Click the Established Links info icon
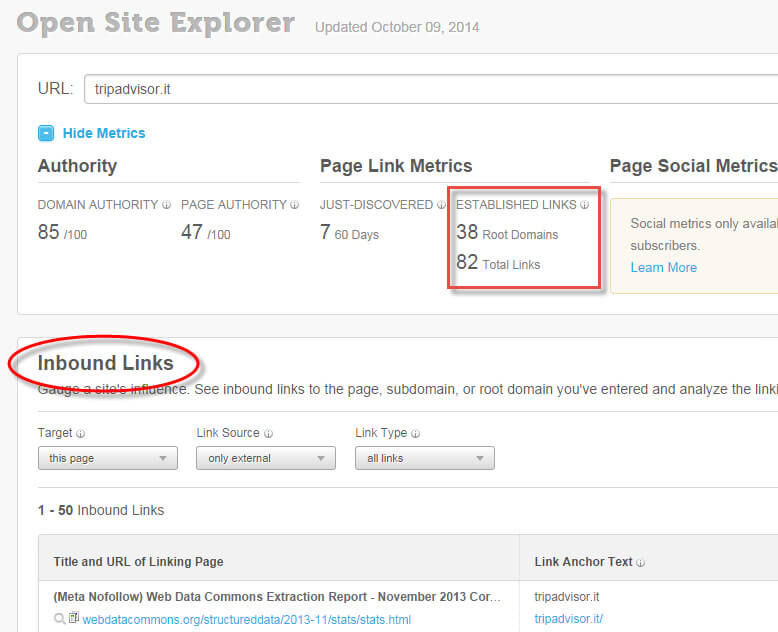Image resolution: width=778 pixels, height=632 pixels. (584, 205)
